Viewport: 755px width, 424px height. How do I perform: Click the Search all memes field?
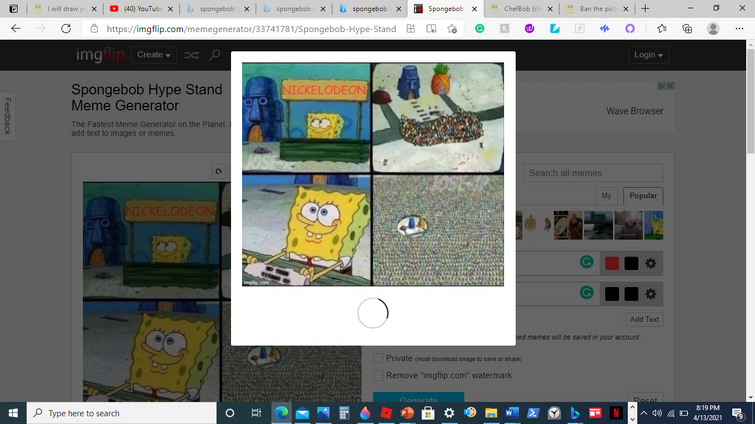[593, 173]
